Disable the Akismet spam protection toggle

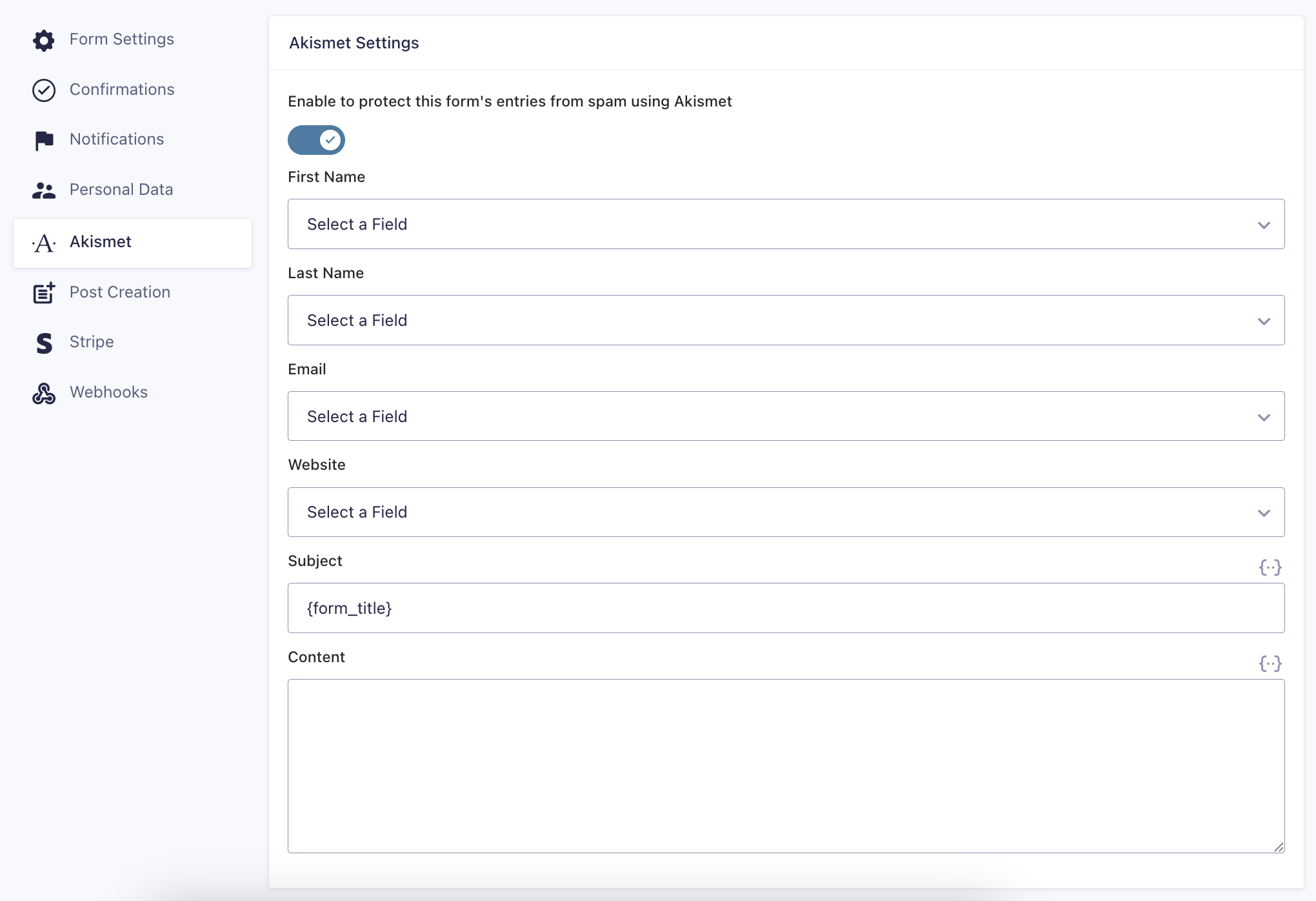(x=316, y=140)
